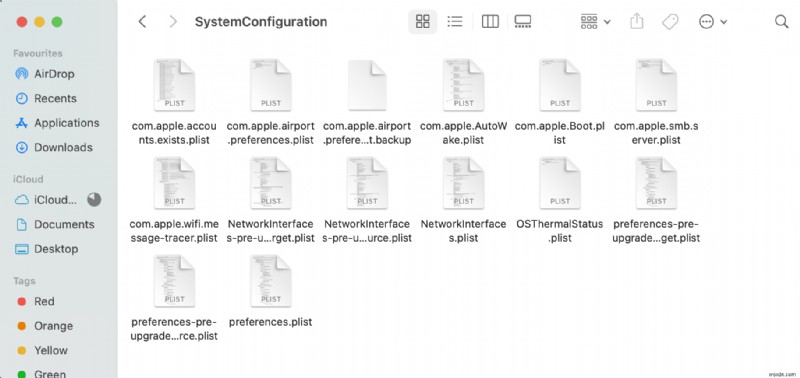Select com.apple.AutoWake.plist file icon
Image resolution: width=800 pixels, height=378 pixels.
coord(463,85)
